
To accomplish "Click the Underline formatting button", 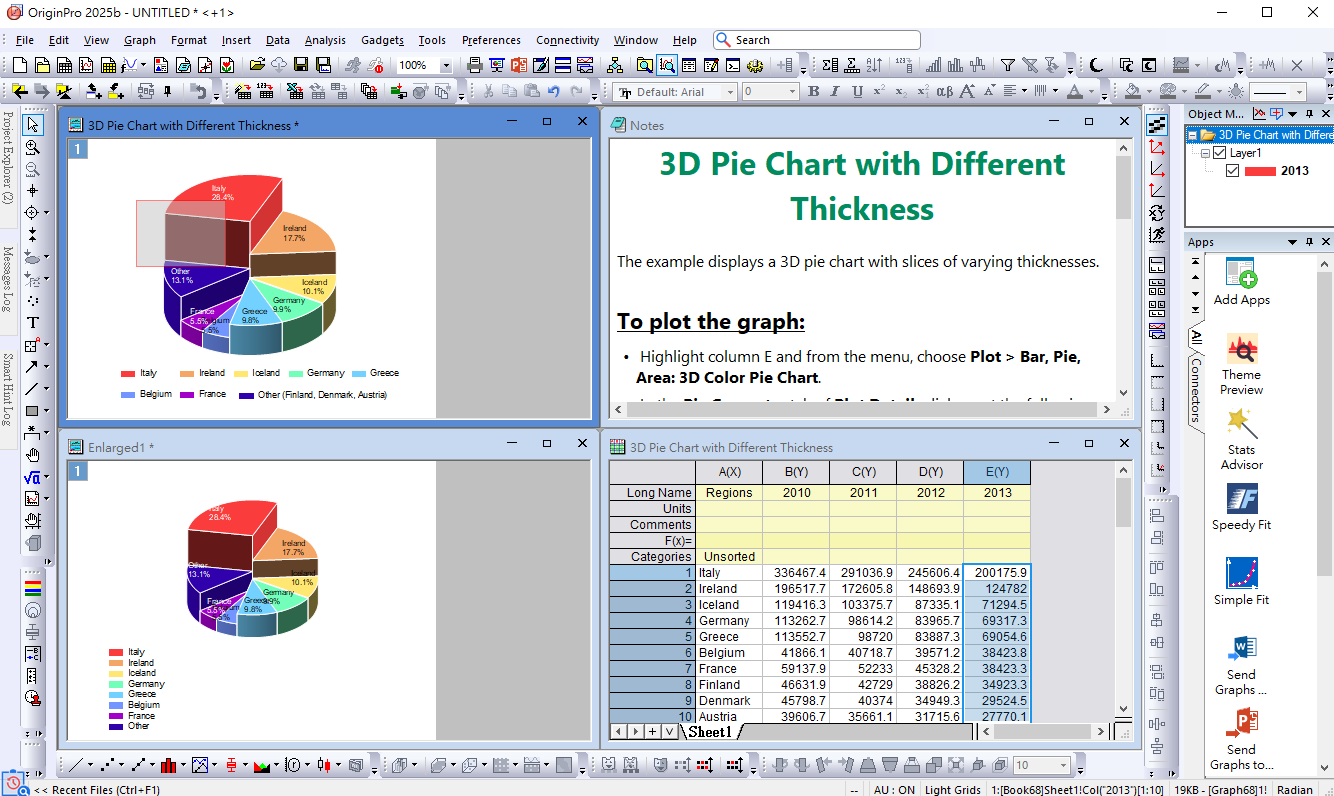I will [857, 92].
